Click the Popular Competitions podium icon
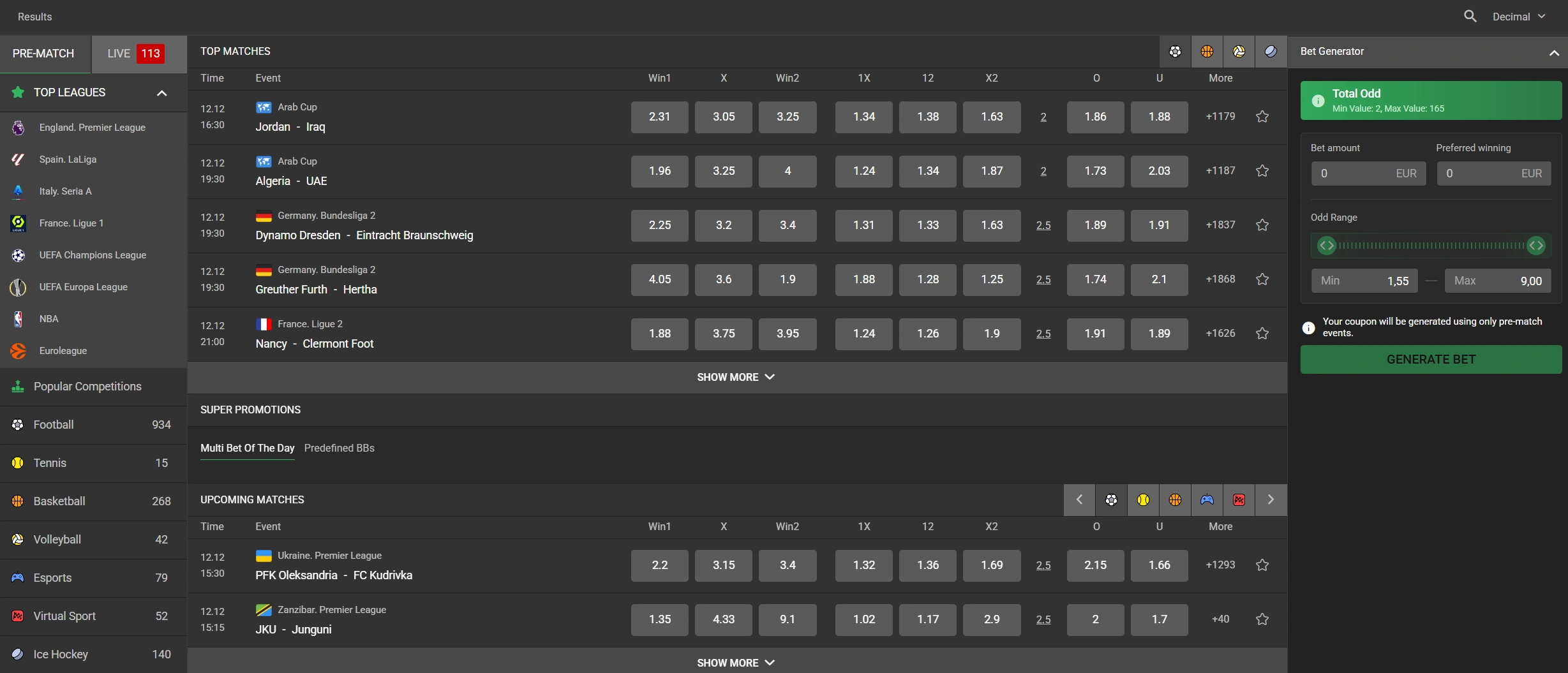This screenshot has width=1568, height=673. click(18, 387)
